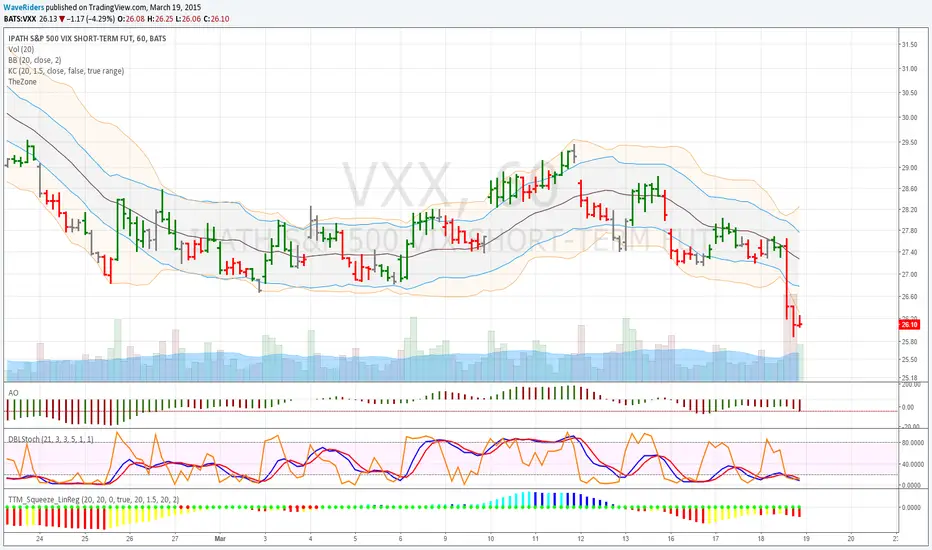Click the BB (20, close, 2) indicator label
Screen dimensions: 932x550
[x=34, y=60]
